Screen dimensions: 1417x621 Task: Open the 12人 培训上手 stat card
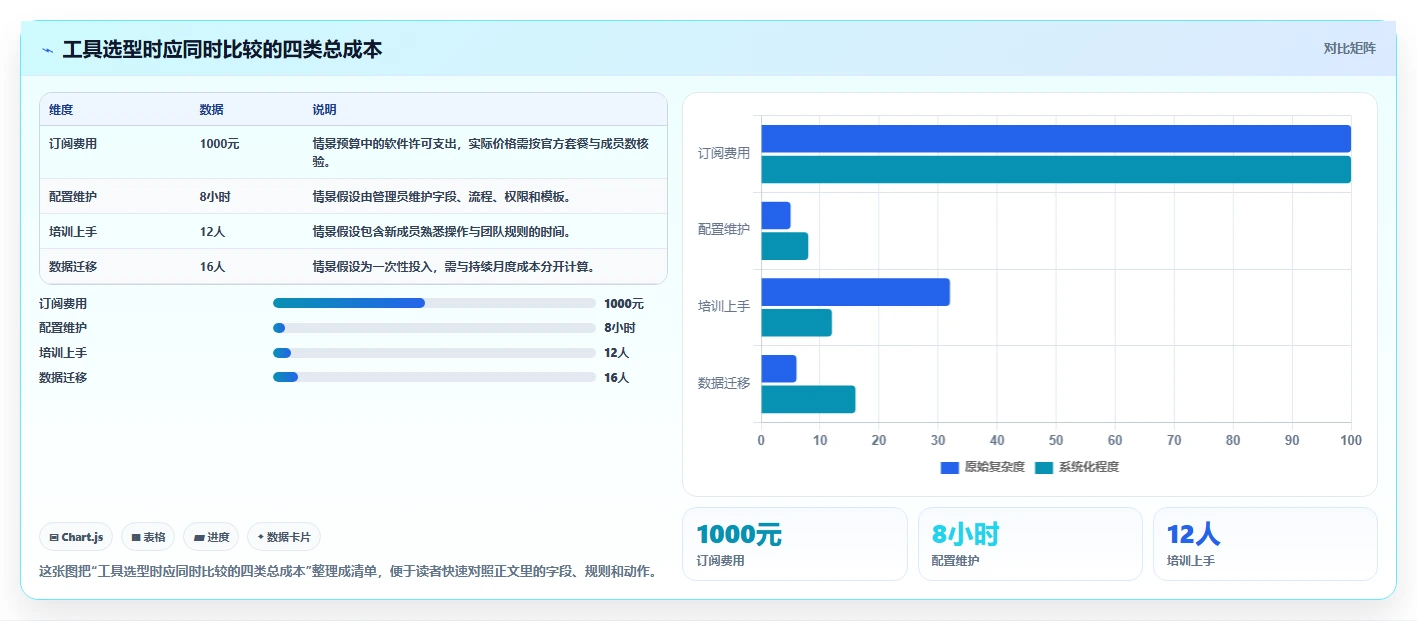(1265, 544)
